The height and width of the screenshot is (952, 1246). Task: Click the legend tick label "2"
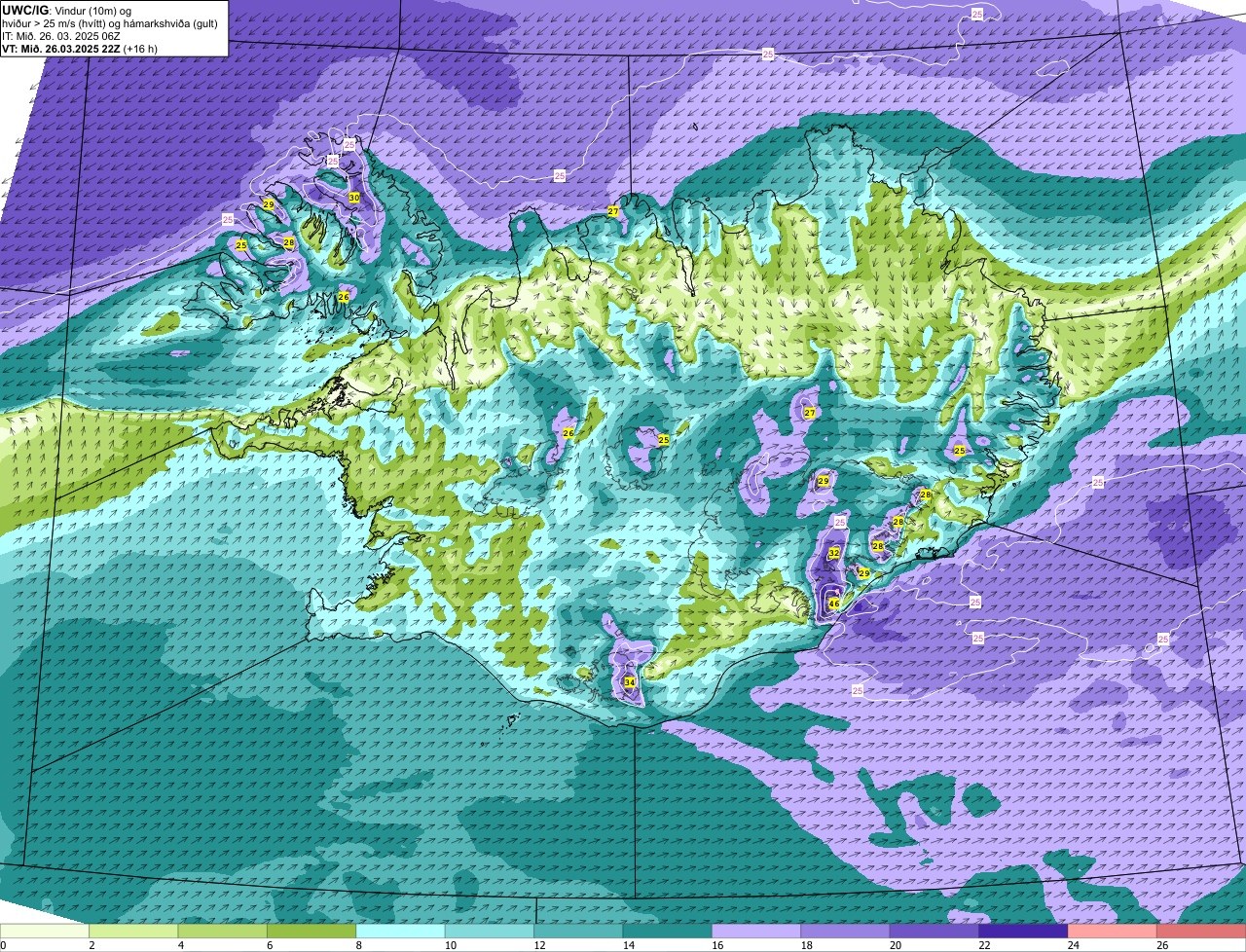point(92,945)
